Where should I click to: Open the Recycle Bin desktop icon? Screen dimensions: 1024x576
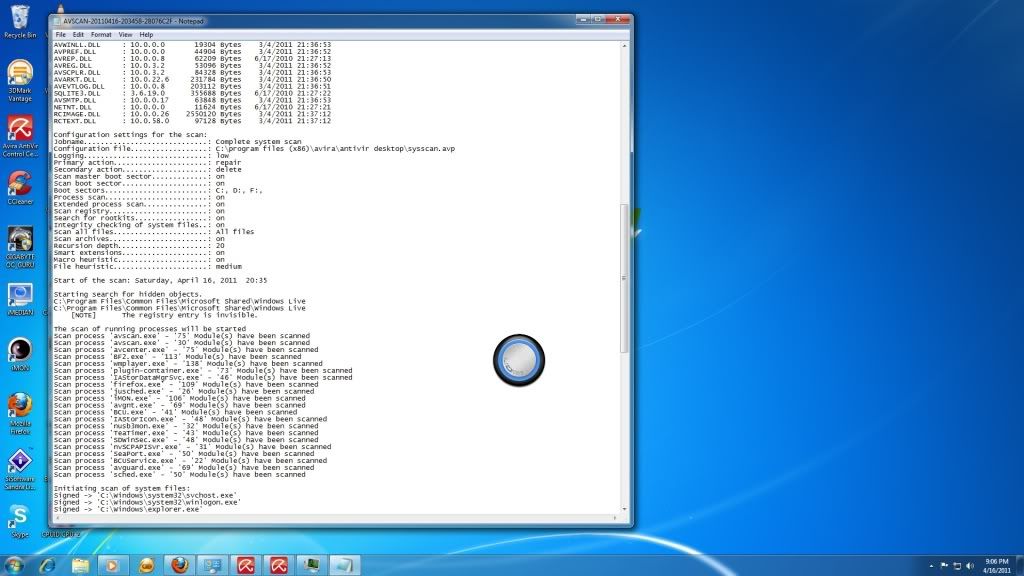[x=20, y=22]
